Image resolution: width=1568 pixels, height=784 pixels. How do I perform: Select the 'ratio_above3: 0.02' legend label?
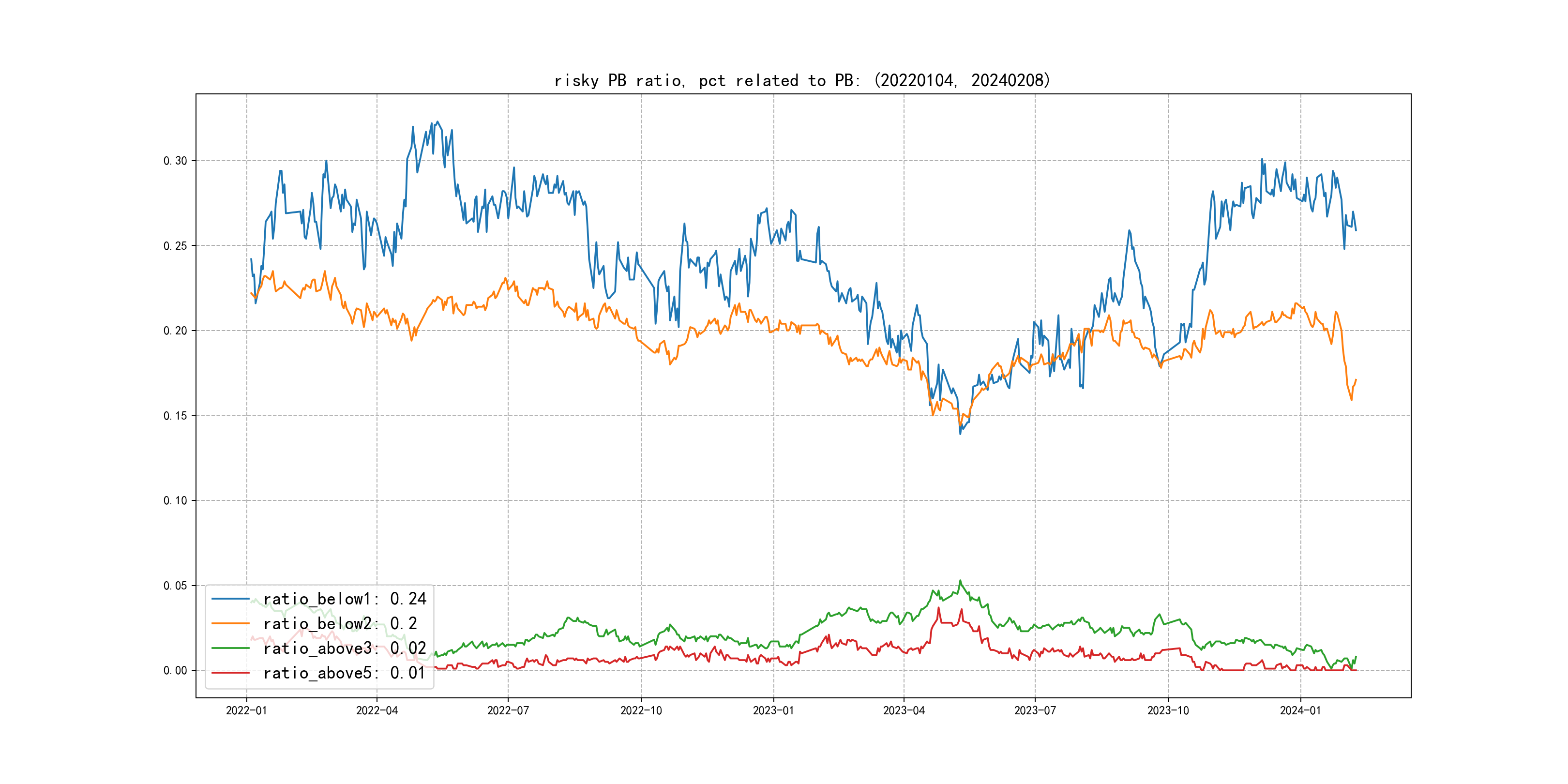pos(345,648)
